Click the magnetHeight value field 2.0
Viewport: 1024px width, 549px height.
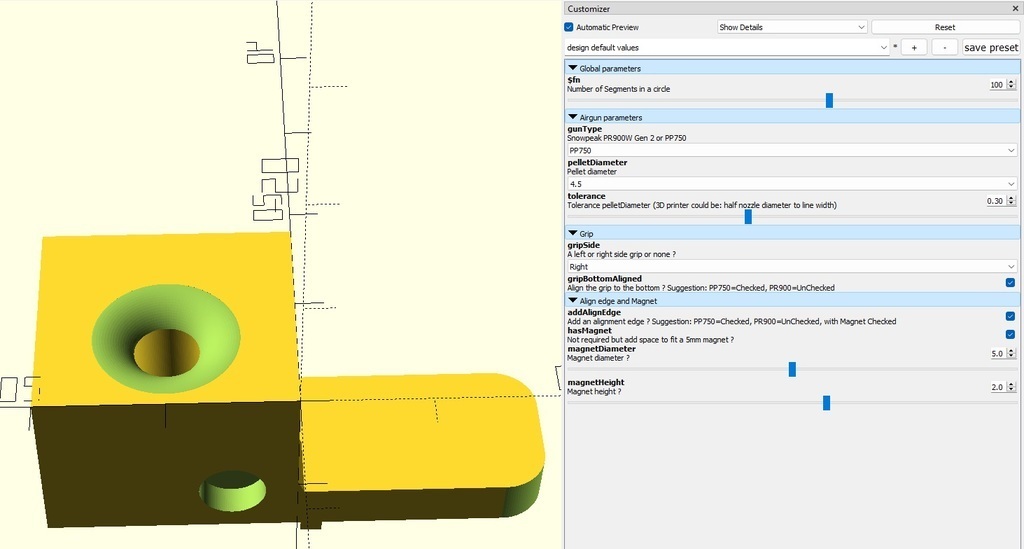click(997, 387)
